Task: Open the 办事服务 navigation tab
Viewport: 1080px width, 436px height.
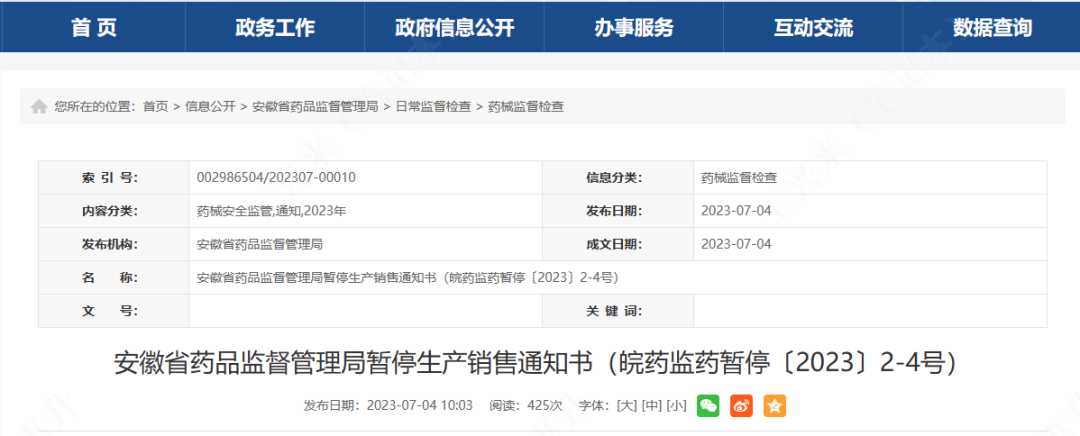Action: coord(634,27)
